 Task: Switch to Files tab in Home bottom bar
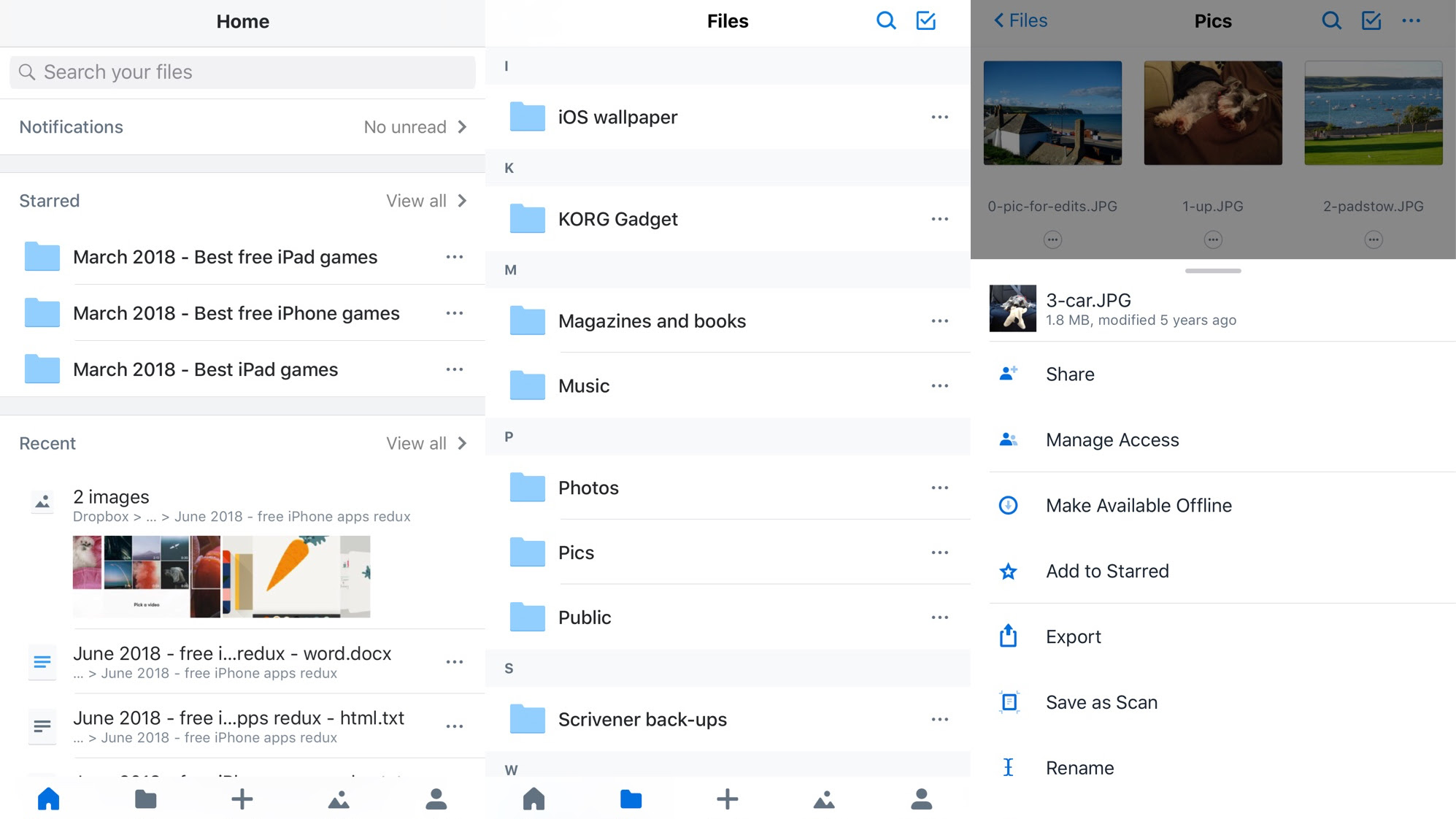point(145,799)
